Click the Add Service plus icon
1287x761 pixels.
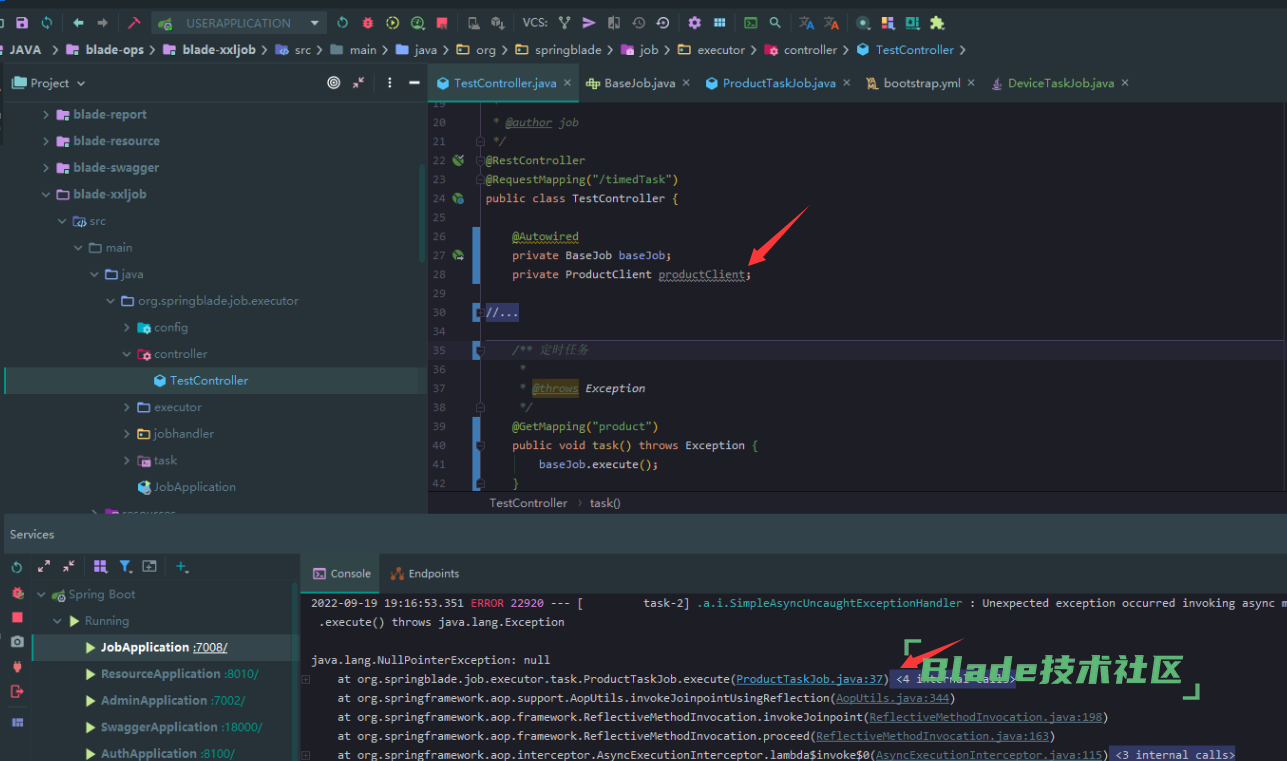click(x=181, y=566)
